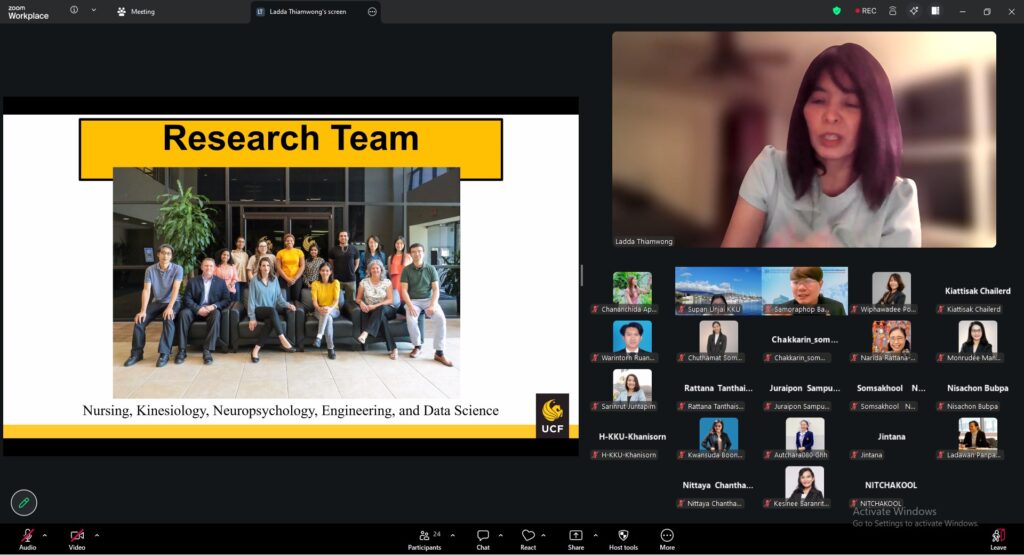Click the Share screen icon

[x=576, y=536]
